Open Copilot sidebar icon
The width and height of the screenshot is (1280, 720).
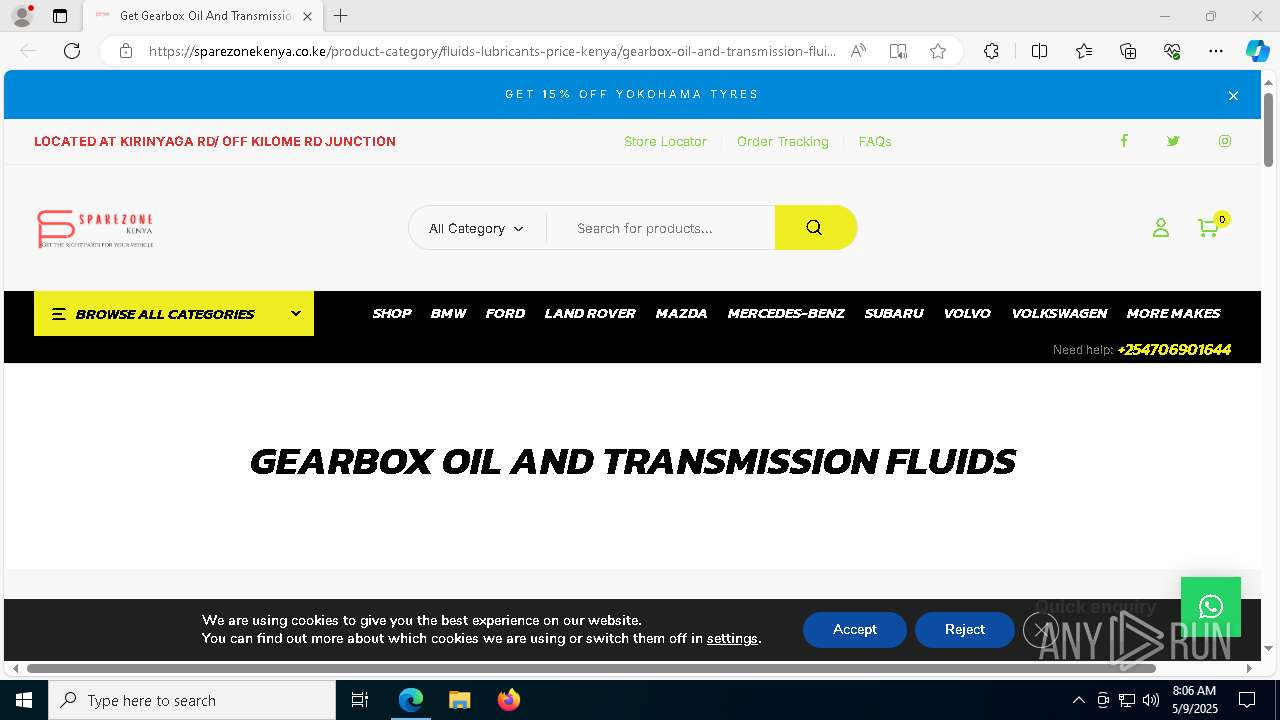(1257, 51)
